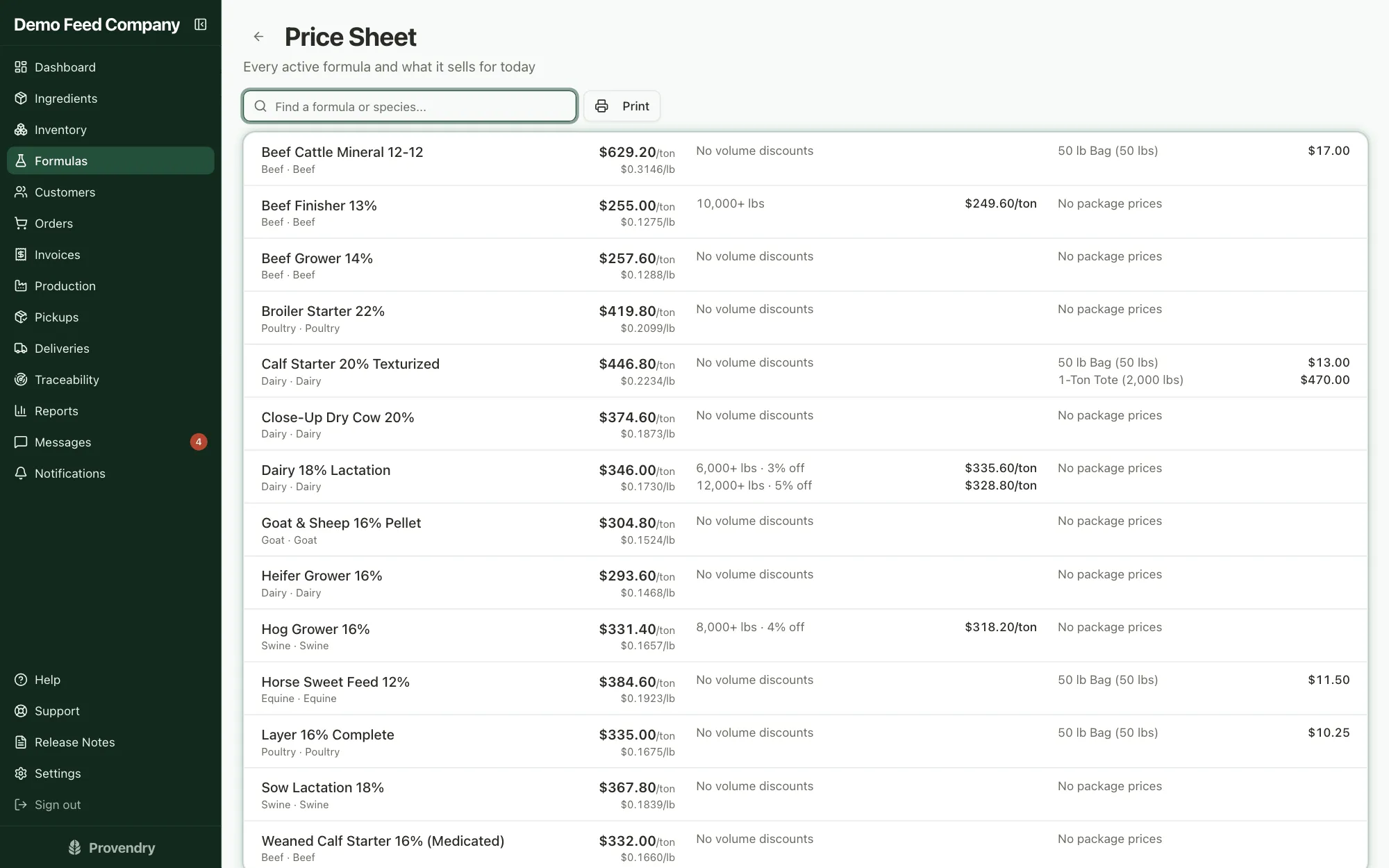Go back using the arrow beside Price Sheet

pos(258,37)
